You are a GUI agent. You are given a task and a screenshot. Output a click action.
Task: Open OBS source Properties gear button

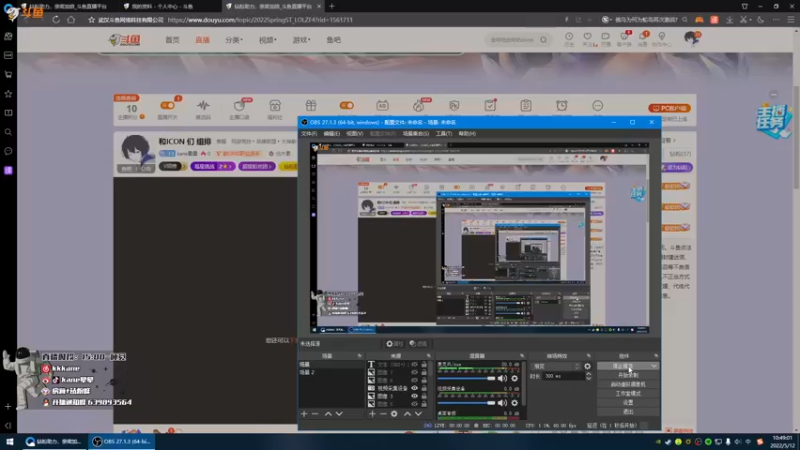[x=394, y=343]
